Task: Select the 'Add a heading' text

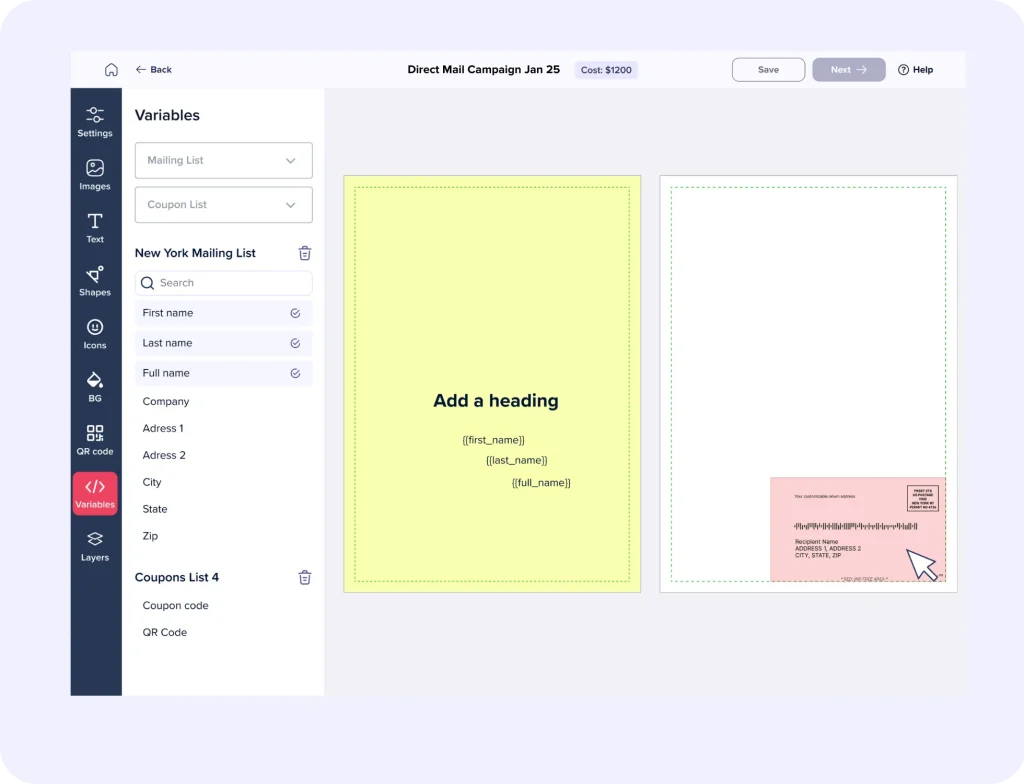Action: click(x=496, y=400)
